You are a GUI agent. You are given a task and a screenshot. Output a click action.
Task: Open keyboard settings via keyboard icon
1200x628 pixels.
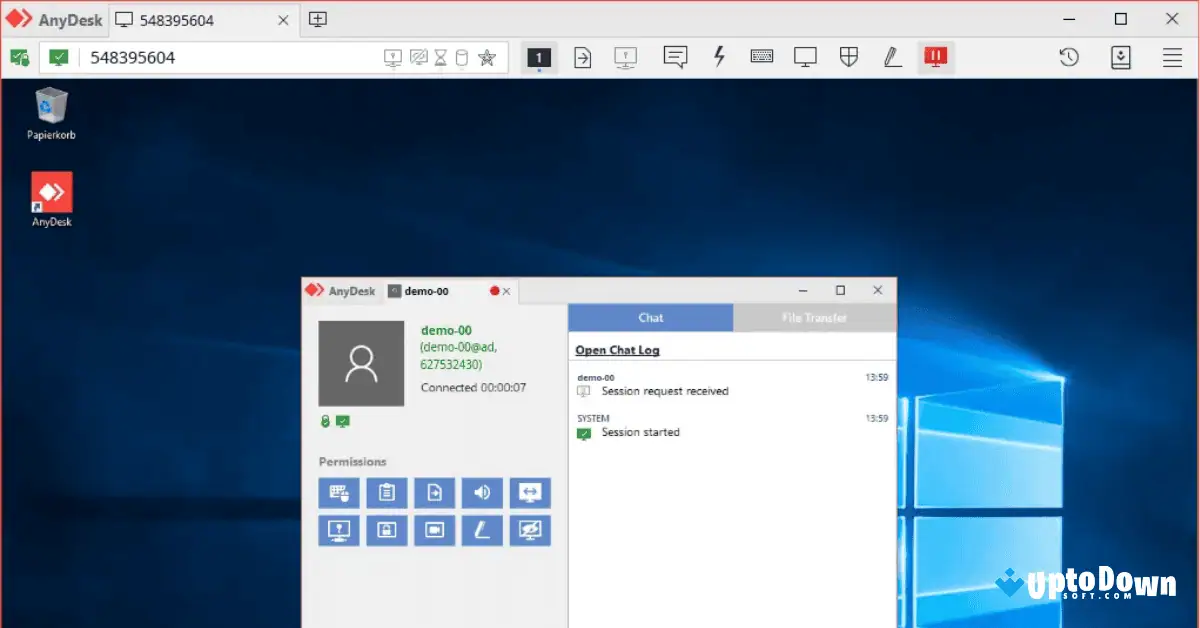tap(762, 57)
